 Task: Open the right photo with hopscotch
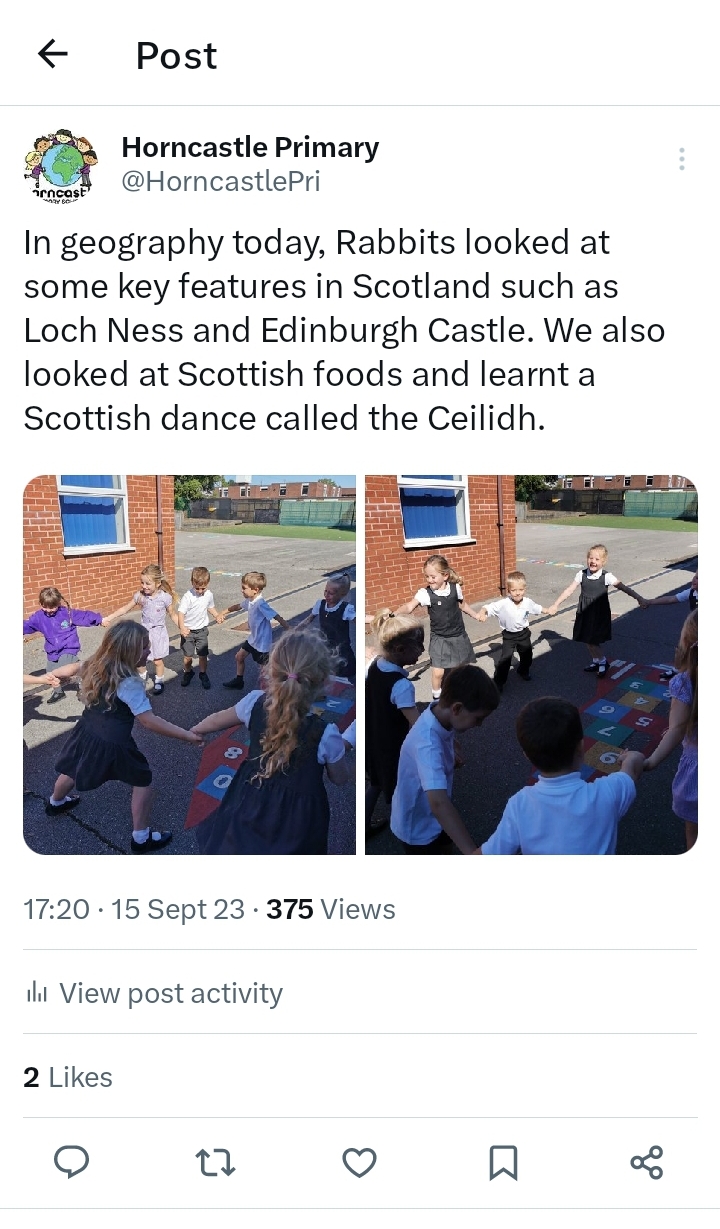pos(531,665)
